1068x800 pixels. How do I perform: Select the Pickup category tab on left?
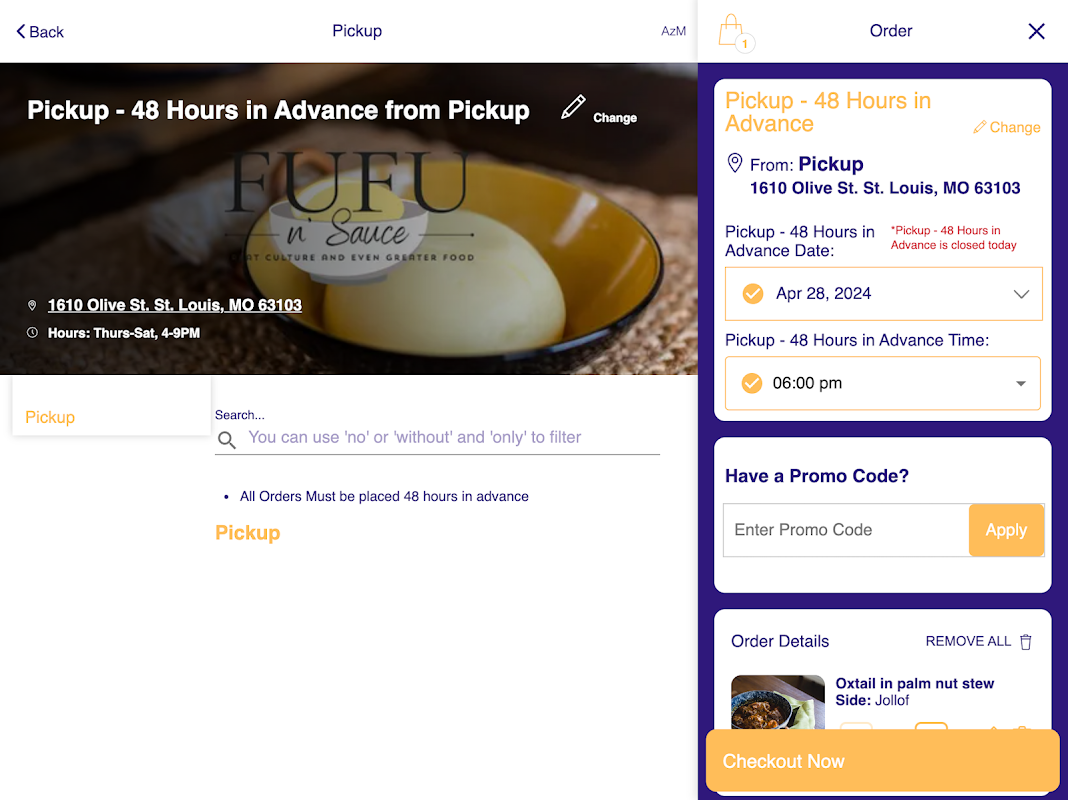pos(50,417)
